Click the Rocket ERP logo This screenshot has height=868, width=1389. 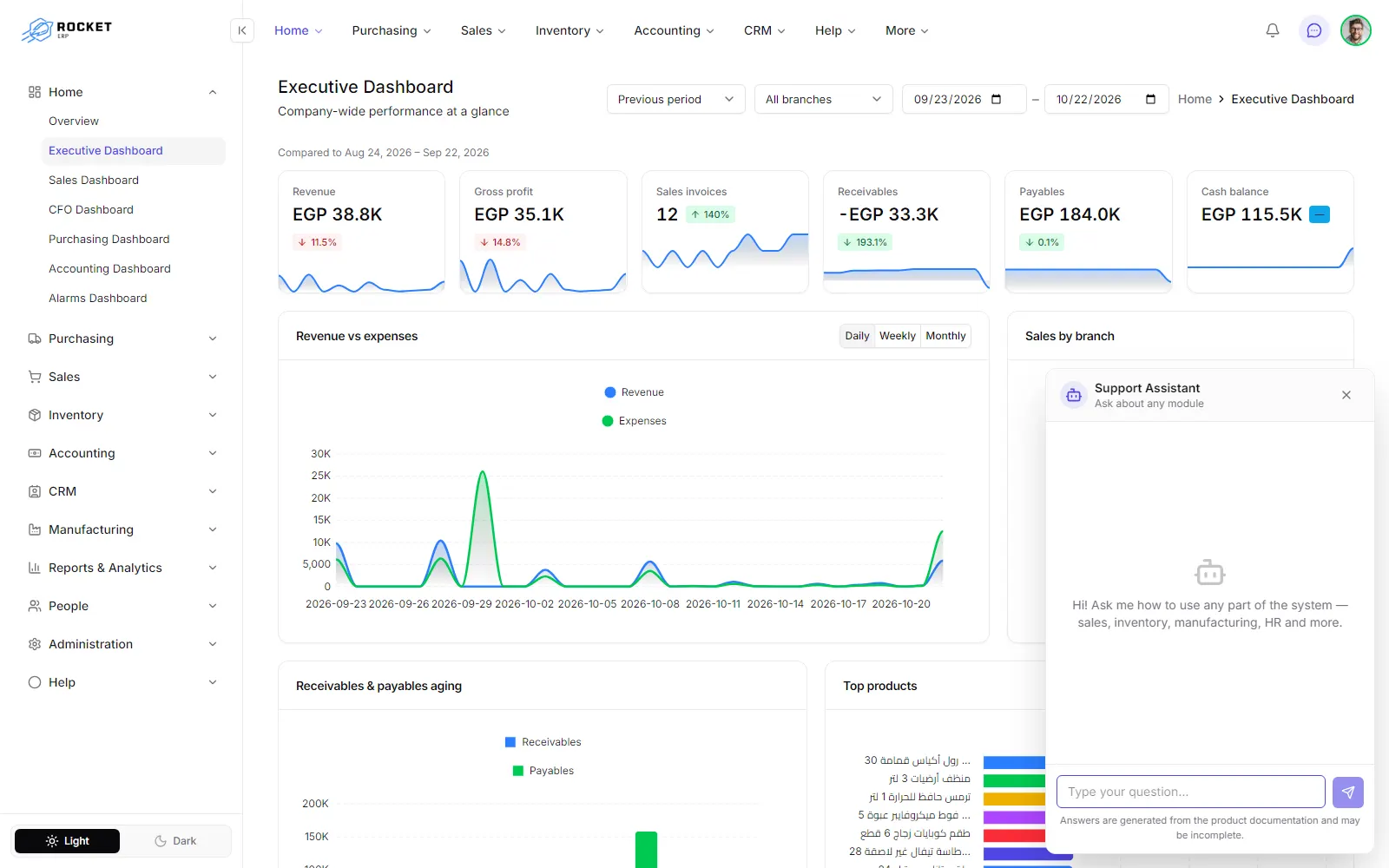[67, 30]
